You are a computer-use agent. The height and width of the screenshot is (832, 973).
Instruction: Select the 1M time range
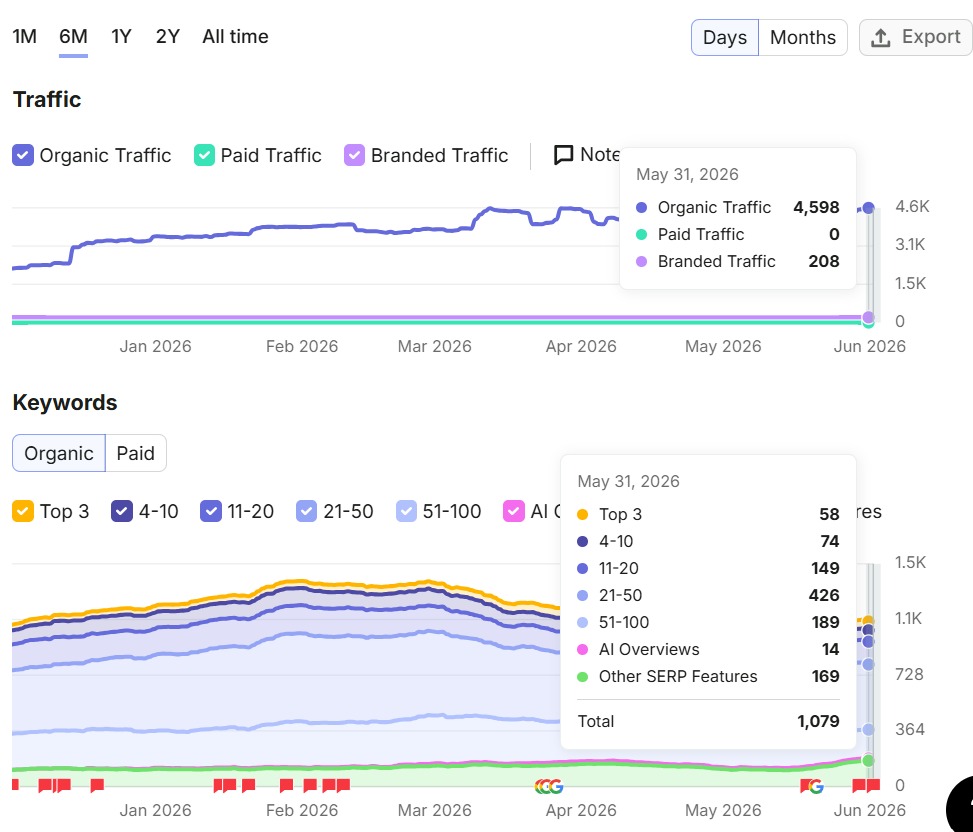(25, 37)
